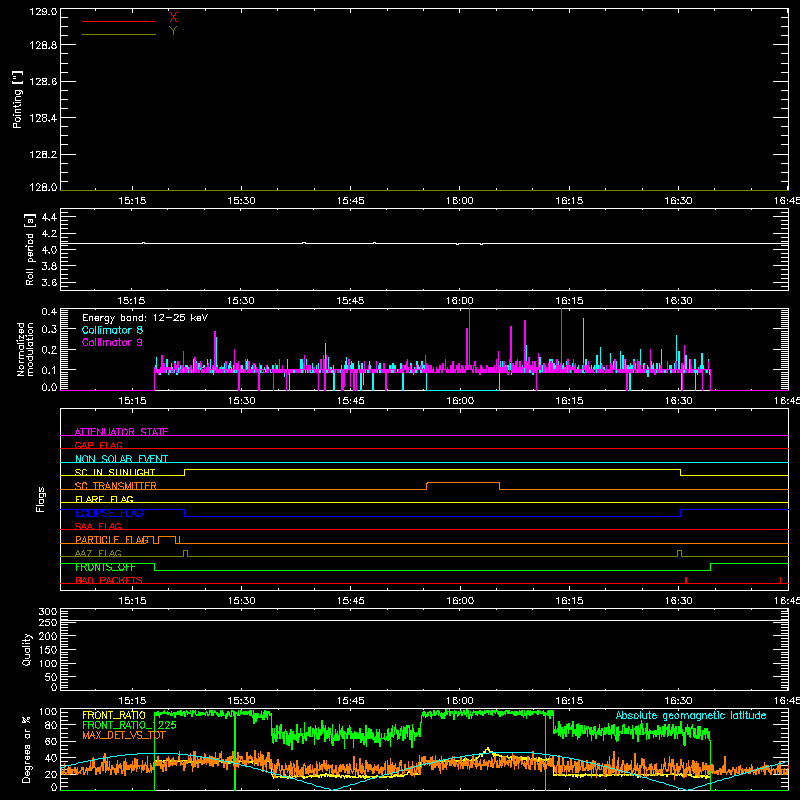Image resolution: width=800 pixels, height=800 pixels.
Task: Click the Flags axis title
Action: pyautogui.click(x=41, y=499)
